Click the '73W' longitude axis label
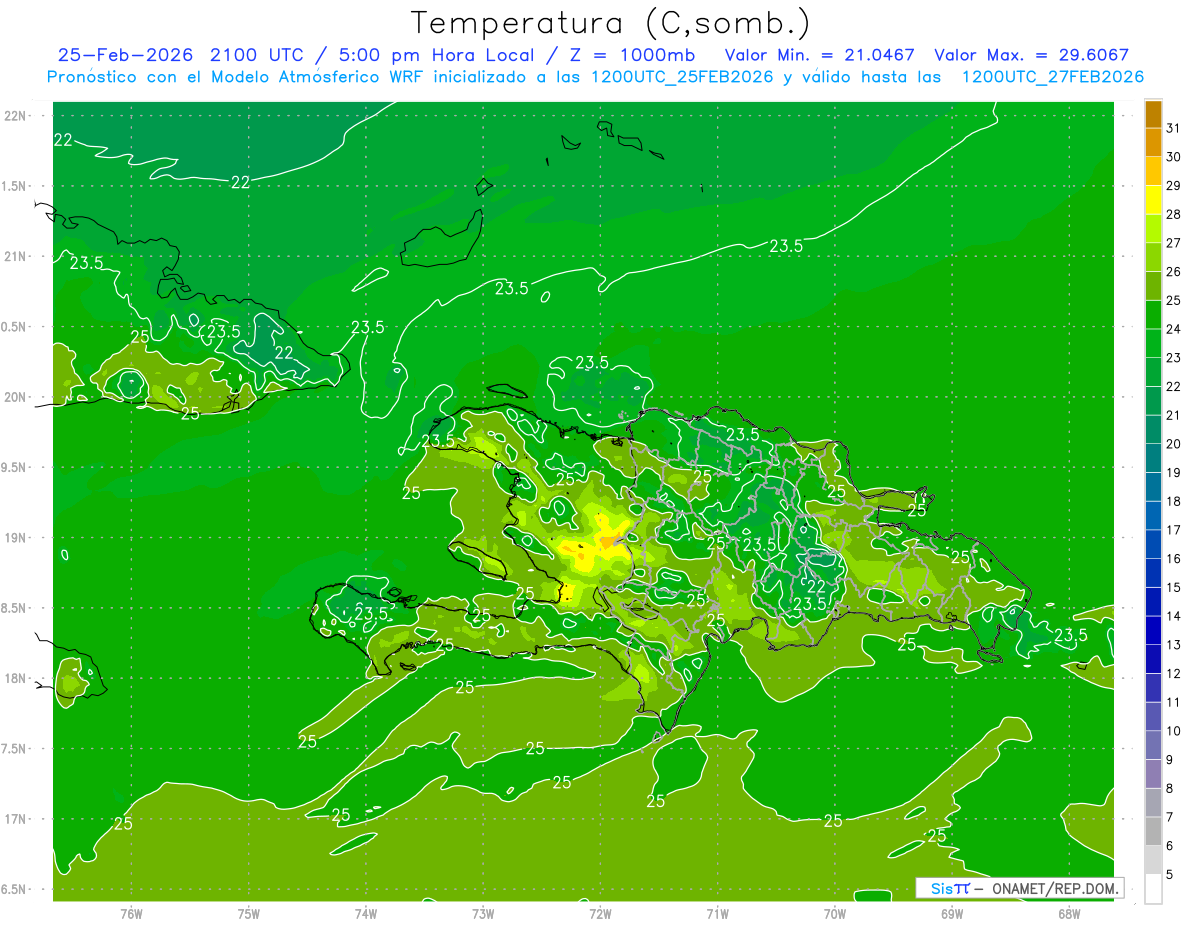This screenshot has height=927, width=1200. [483, 914]
